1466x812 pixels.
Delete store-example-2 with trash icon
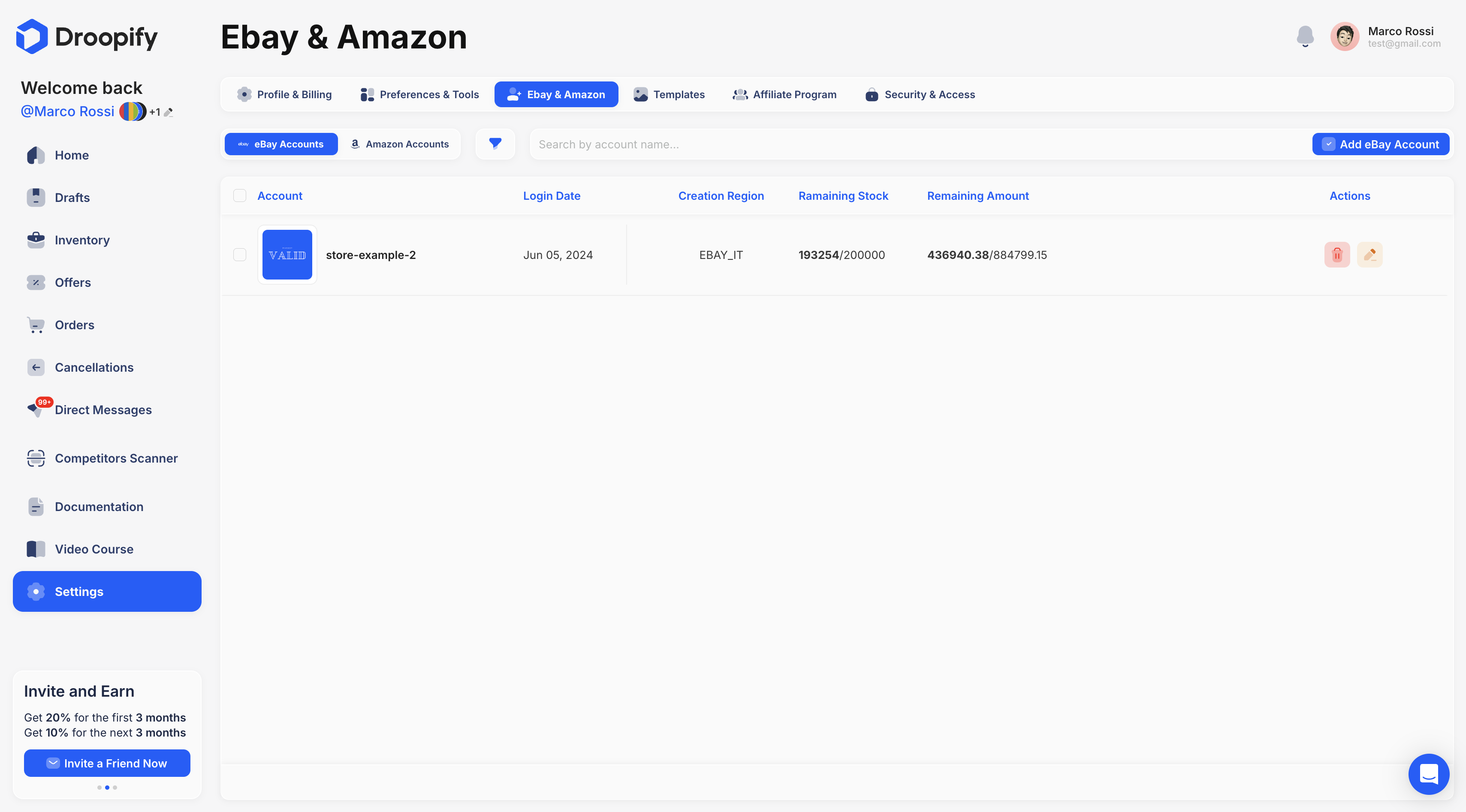click(x=1337, y=255)
